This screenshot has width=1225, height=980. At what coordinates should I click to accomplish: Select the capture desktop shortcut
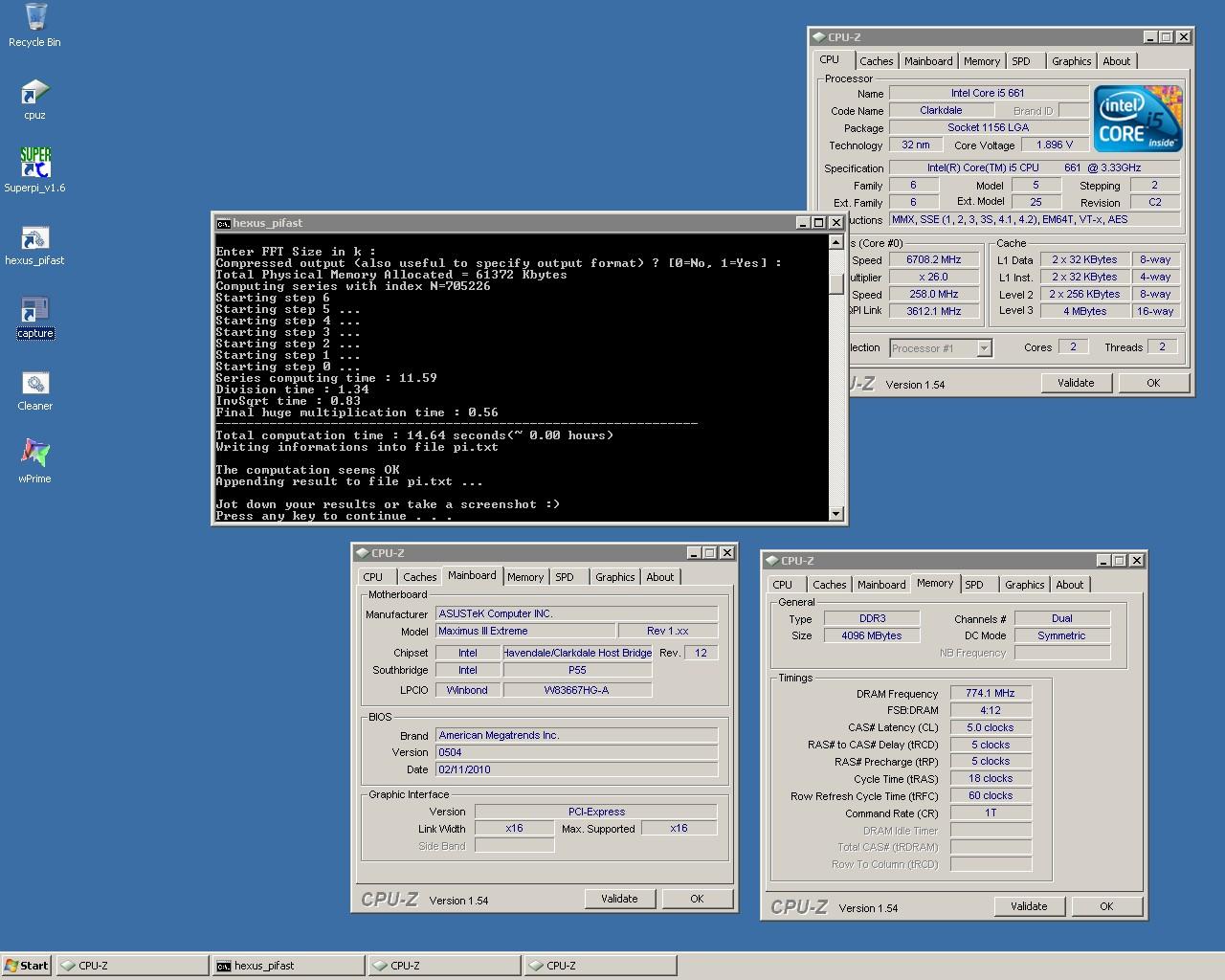pos(34,318)
